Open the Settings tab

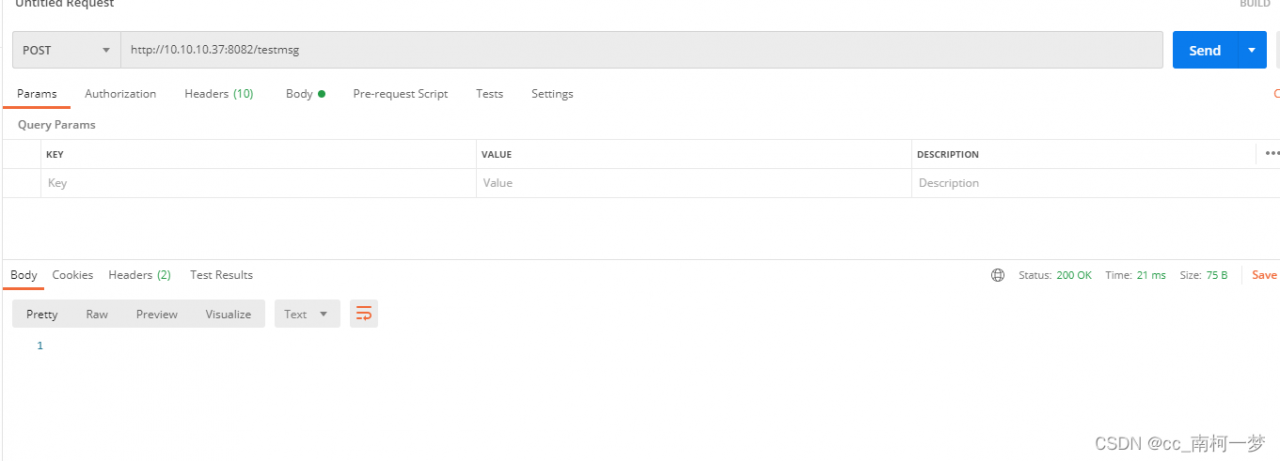click(x=552, y=94)
